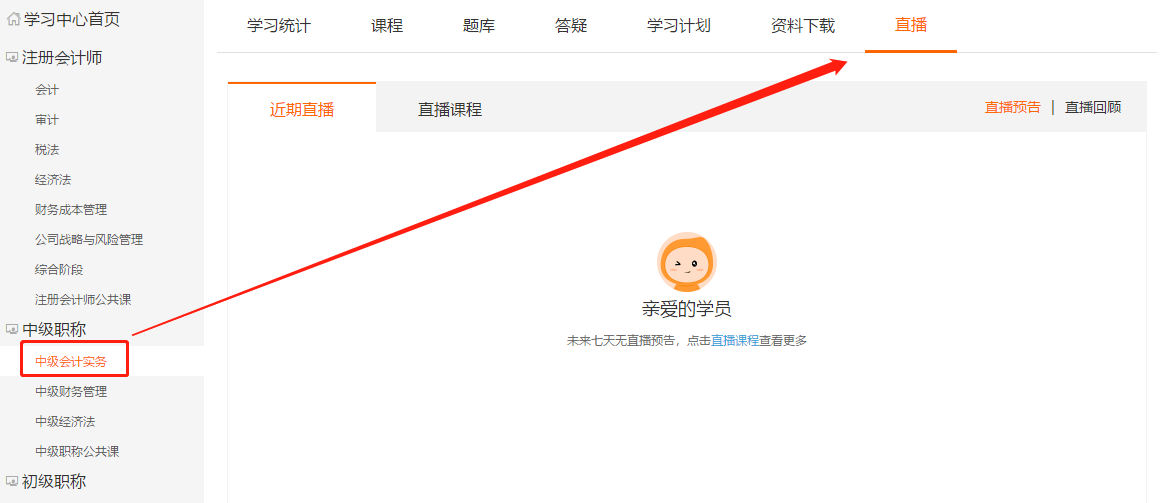Open the 学习中心首页 link
Image resolution: width=1164 pixels, height=503 pixels.
click(x=71, y=20)
